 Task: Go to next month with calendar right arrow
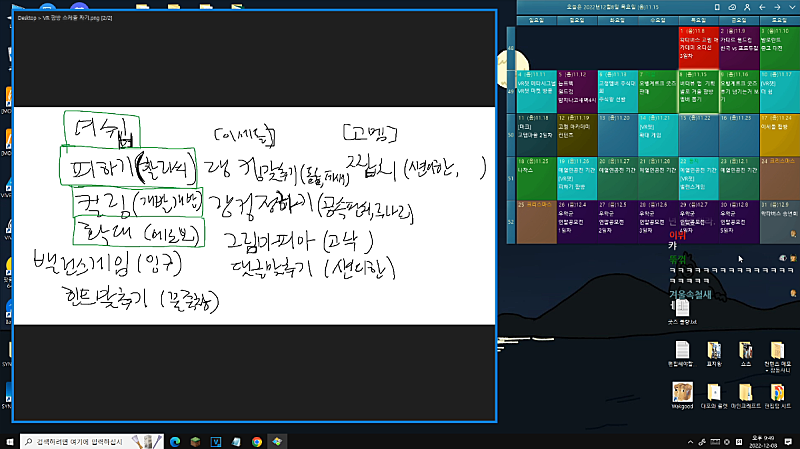[x=777, y=7]
